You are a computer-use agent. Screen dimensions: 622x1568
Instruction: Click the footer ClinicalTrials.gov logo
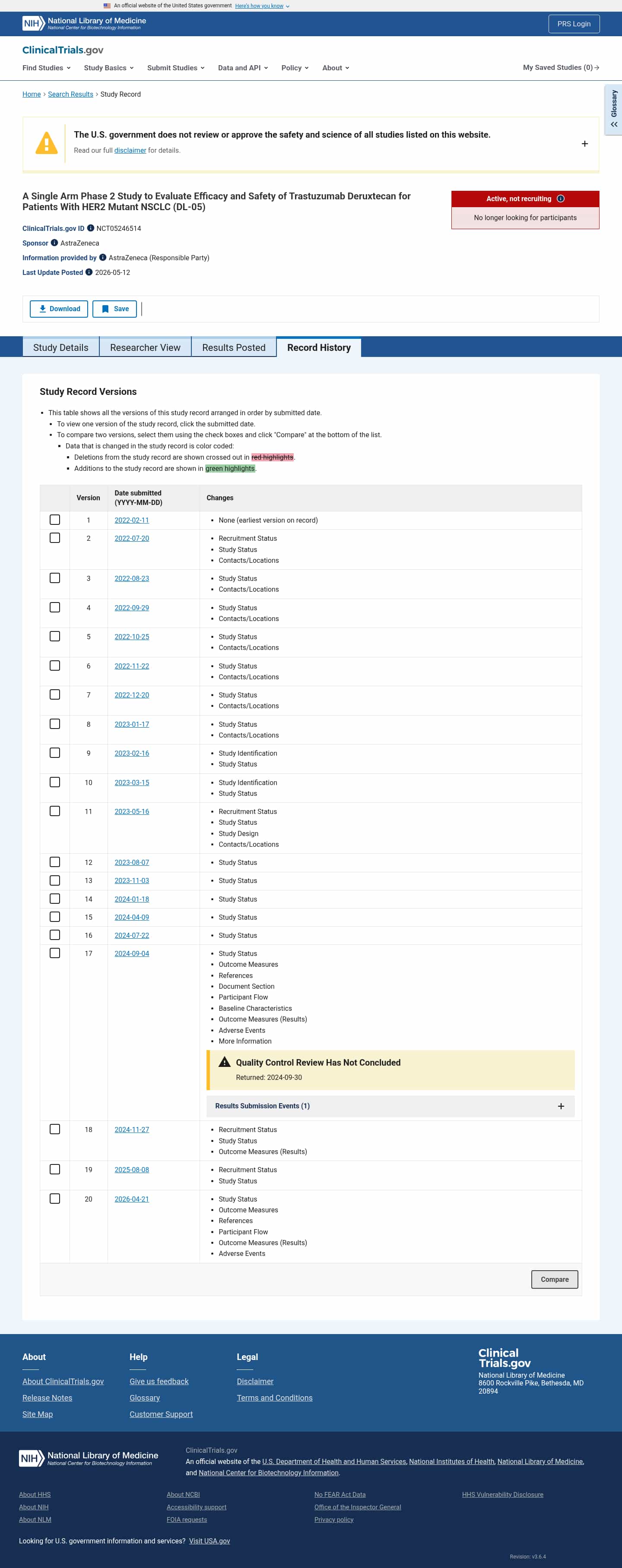505,1358
